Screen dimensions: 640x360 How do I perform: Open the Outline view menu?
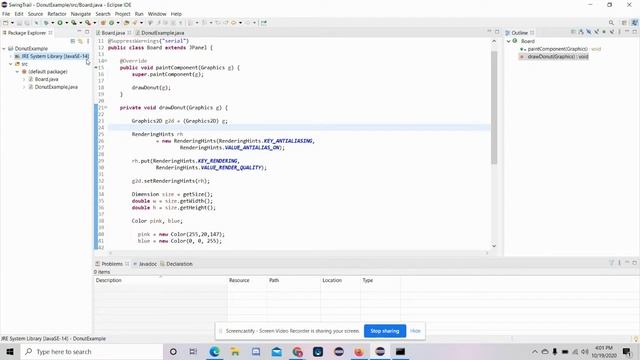619,32
